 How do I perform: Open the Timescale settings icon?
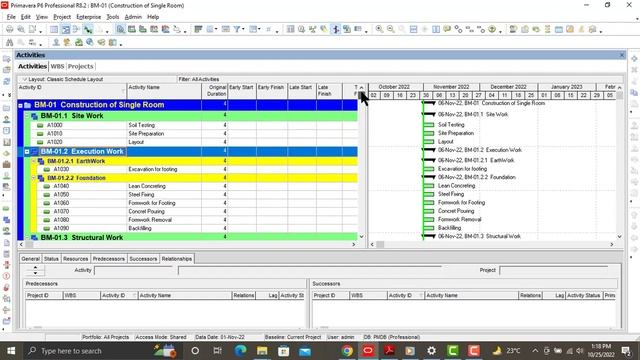click(226, 29)
